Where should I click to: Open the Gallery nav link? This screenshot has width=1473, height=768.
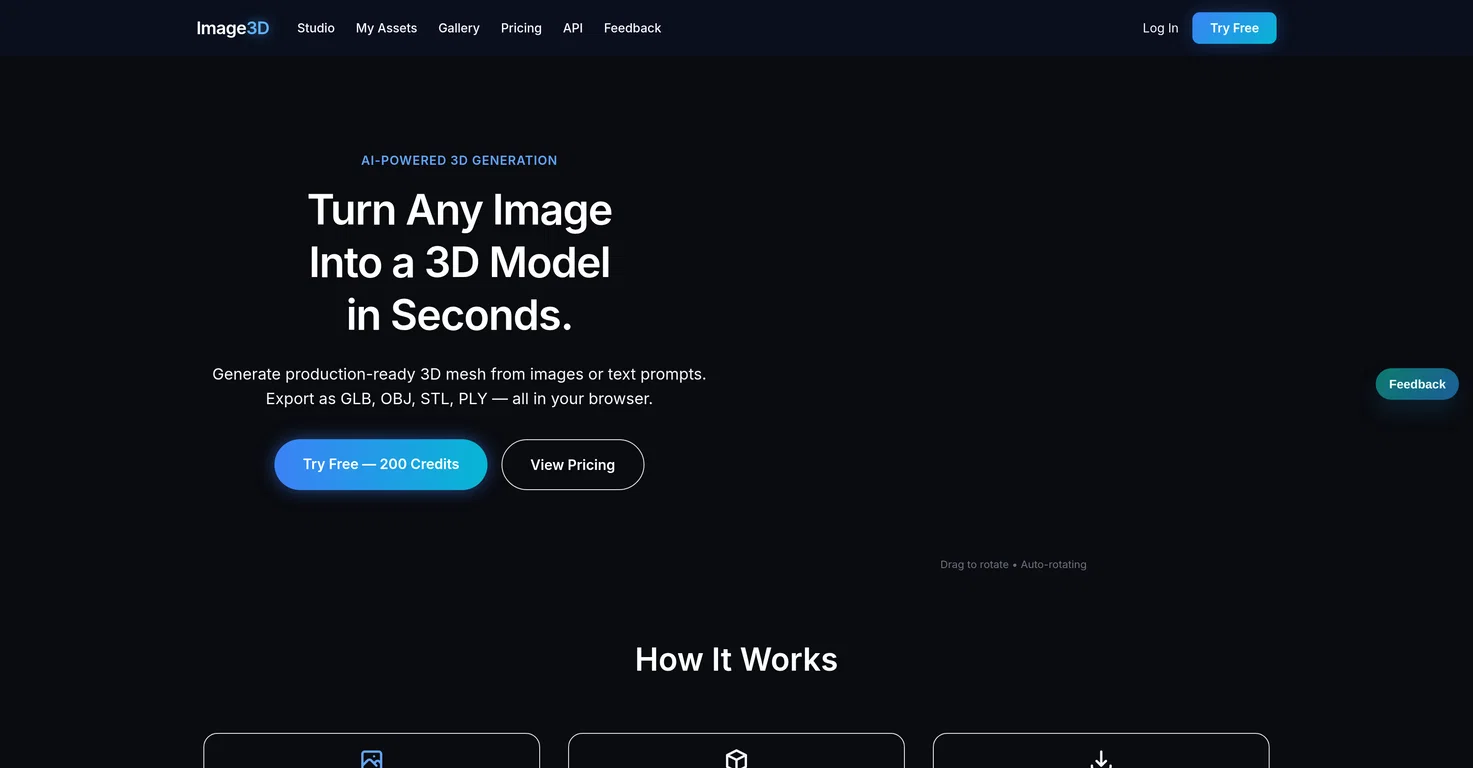point(459,28)
